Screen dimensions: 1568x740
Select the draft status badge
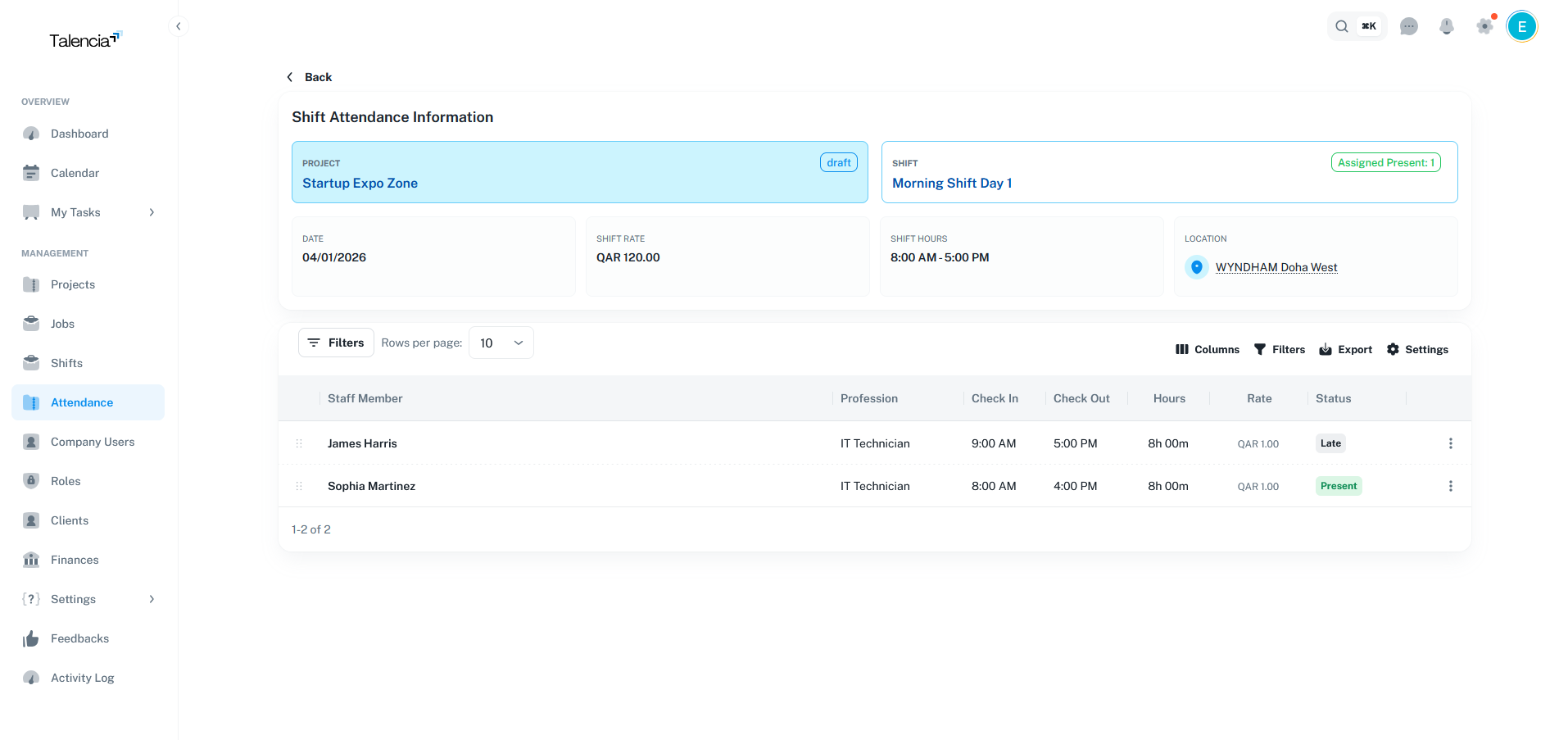pos(838,162)
